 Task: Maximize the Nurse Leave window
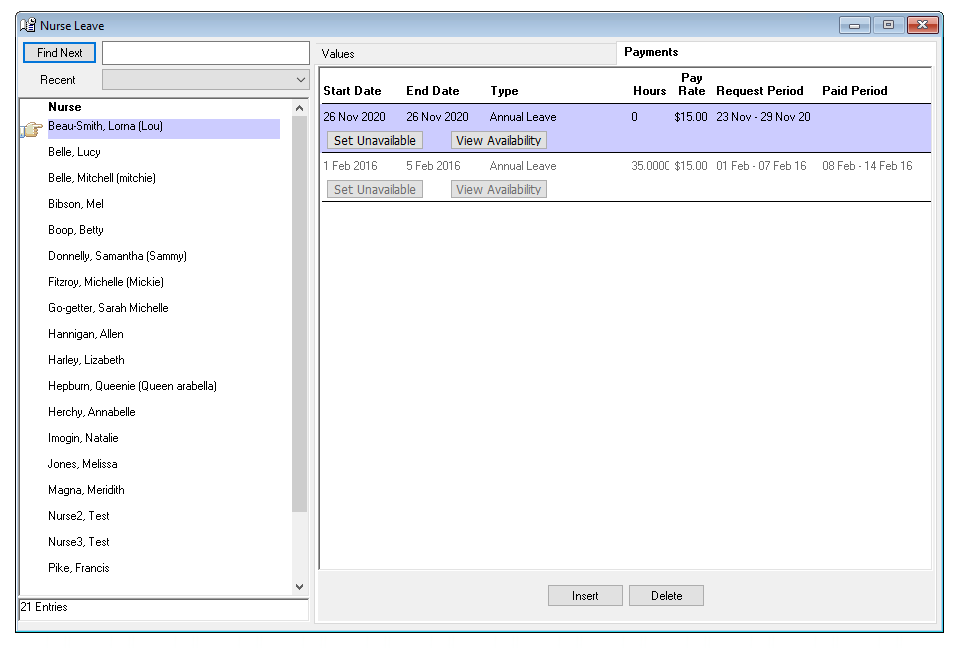point(888,25)
